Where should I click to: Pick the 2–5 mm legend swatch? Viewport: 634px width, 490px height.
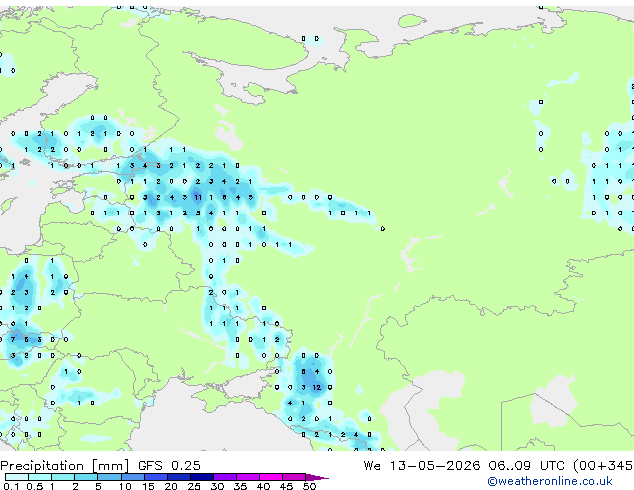click(x=86, y=477)
